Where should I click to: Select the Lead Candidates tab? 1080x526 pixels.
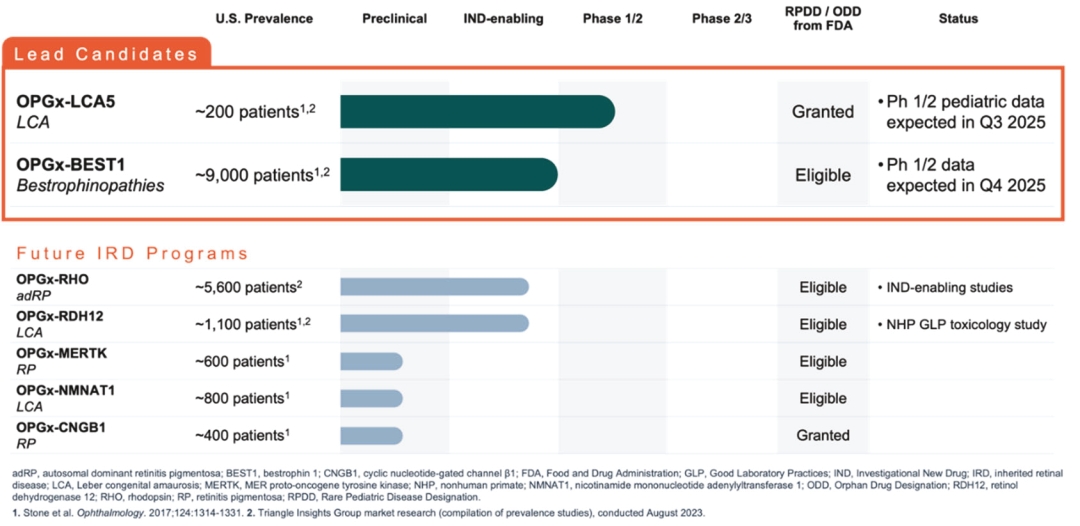coord(106,53)
